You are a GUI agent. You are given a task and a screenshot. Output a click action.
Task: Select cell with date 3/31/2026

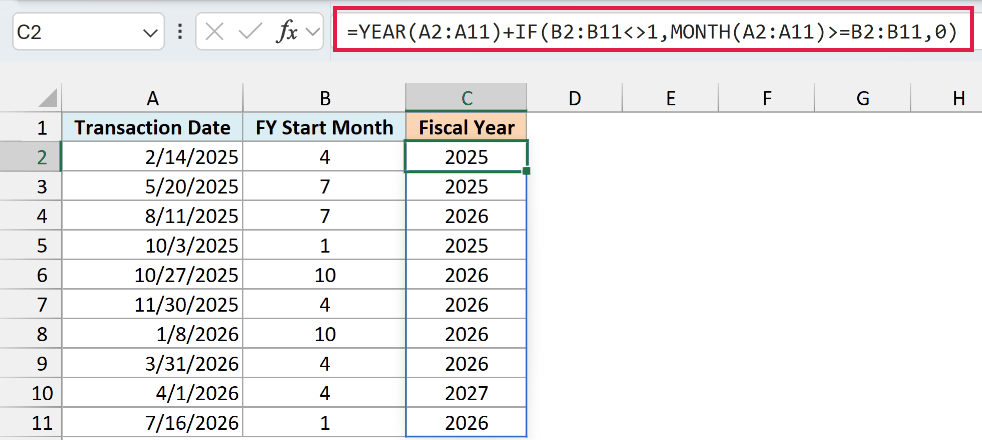(152, 364)
